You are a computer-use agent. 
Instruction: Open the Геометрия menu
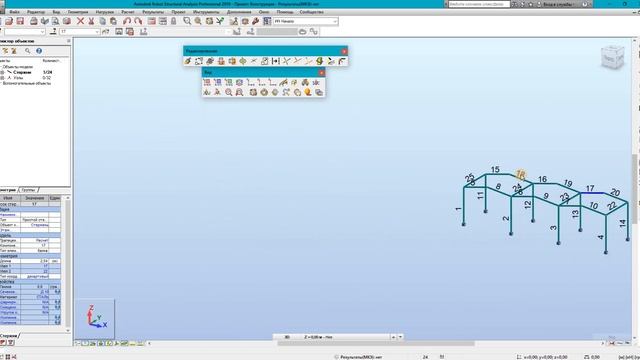point(78,12)
